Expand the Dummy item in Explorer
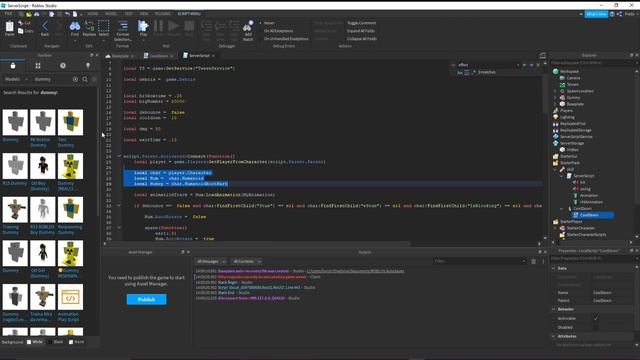Image resolution: width=640 pixels, height=360 pixels. (x=555, y=98)
